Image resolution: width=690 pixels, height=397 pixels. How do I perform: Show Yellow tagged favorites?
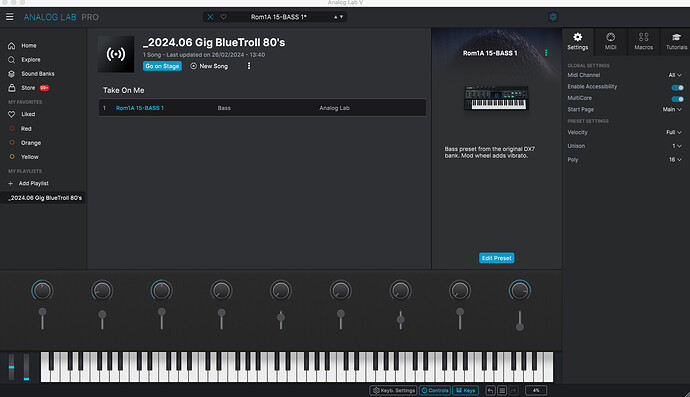[x=29, y=157]
